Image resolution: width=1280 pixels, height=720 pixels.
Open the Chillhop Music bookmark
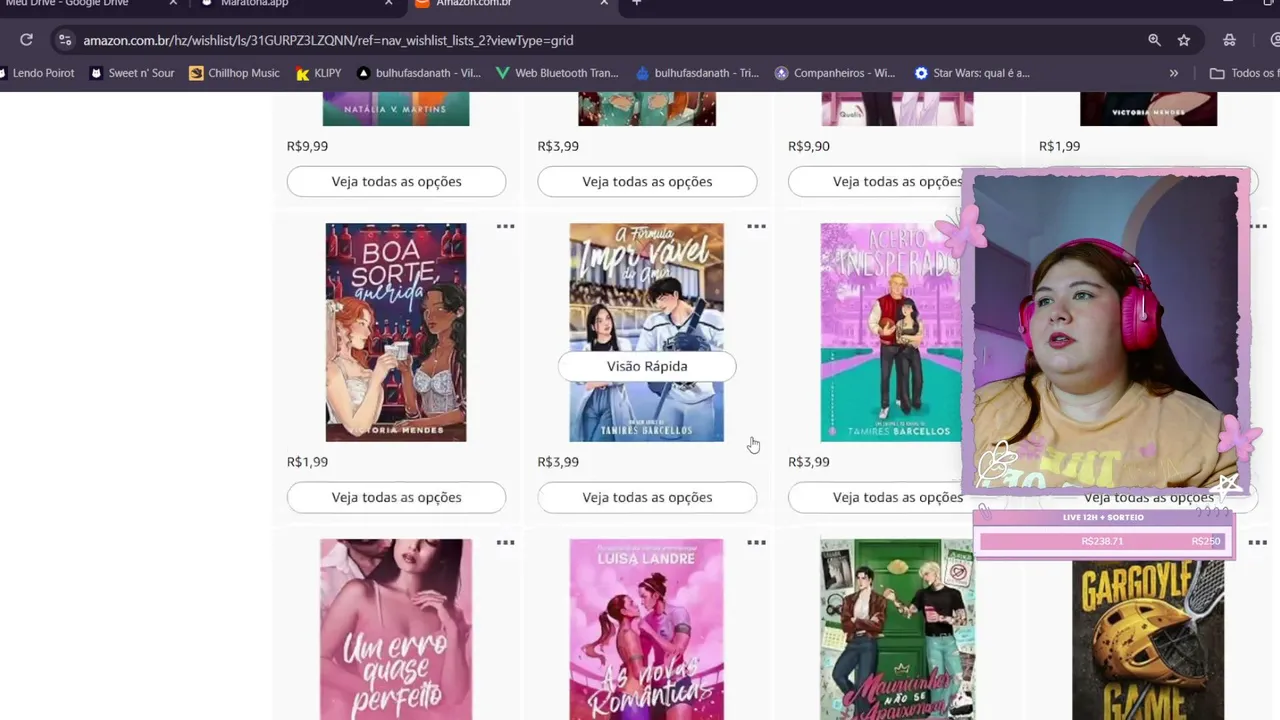pos(235,73)
